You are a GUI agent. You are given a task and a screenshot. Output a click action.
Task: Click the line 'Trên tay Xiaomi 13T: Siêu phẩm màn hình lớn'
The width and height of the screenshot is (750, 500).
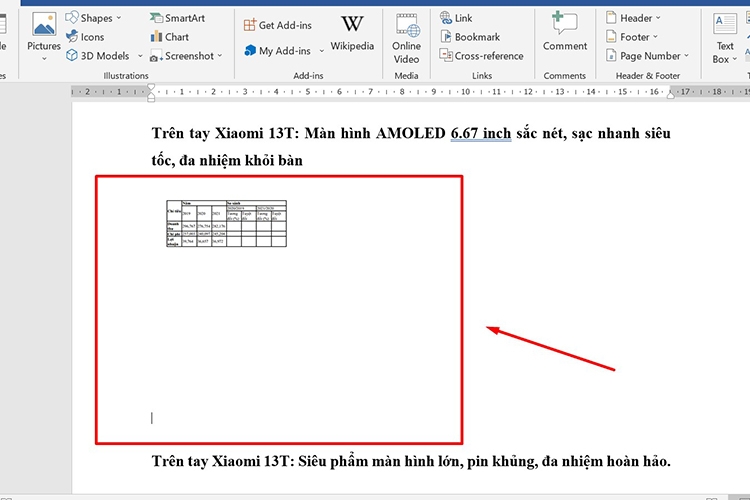[x=308, y=461]
